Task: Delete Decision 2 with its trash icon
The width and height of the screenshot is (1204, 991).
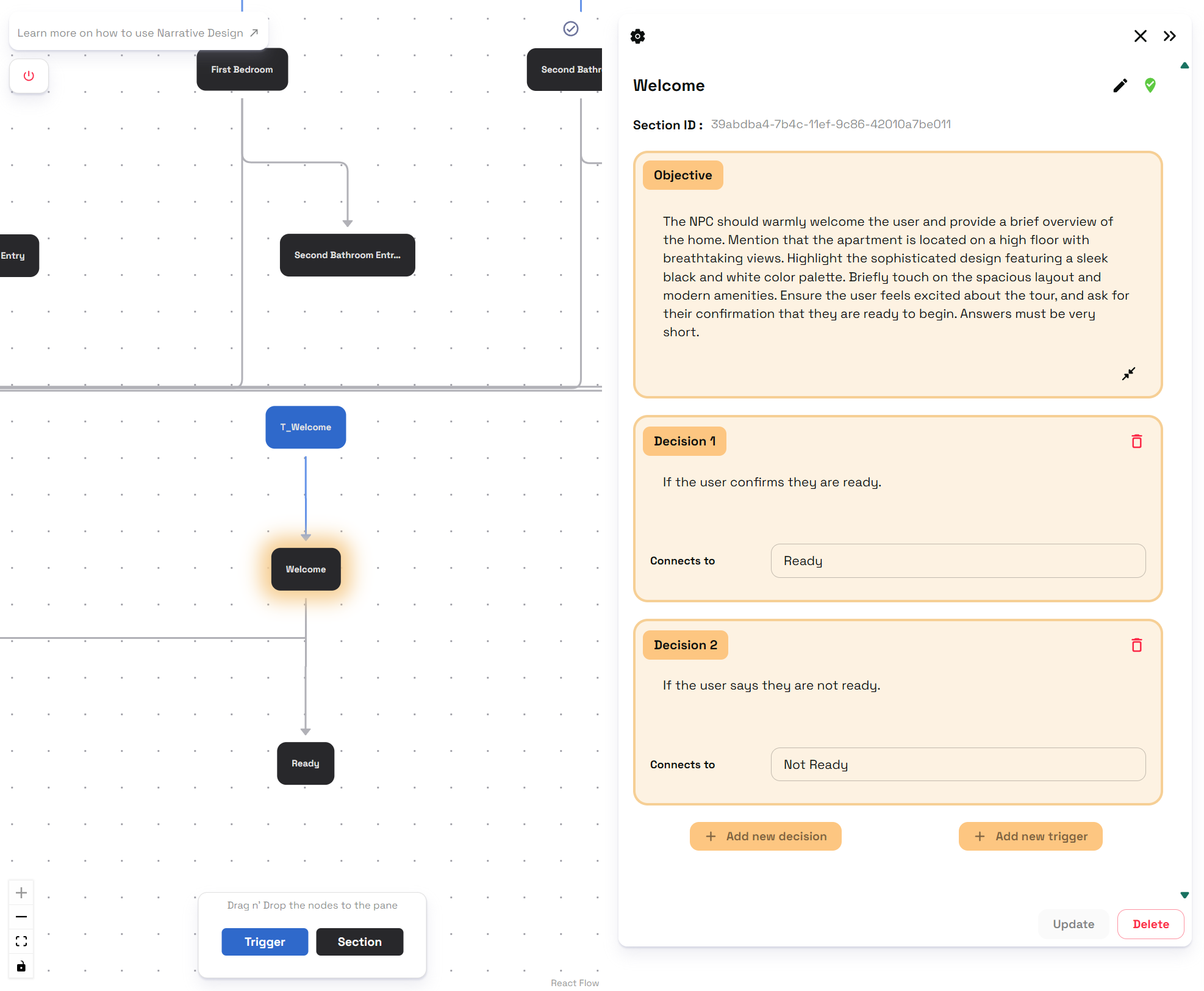Action: [x=1136, y=645]
